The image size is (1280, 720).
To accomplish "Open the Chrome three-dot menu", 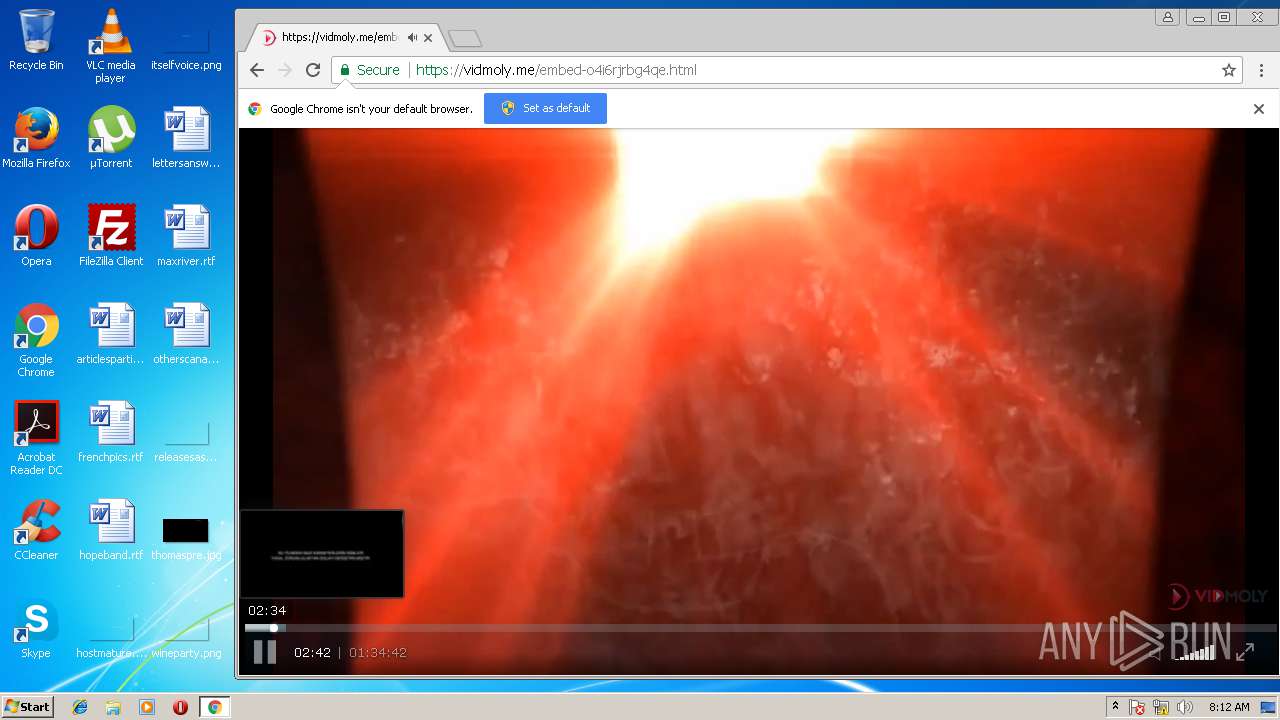I will coord(1262,70).
